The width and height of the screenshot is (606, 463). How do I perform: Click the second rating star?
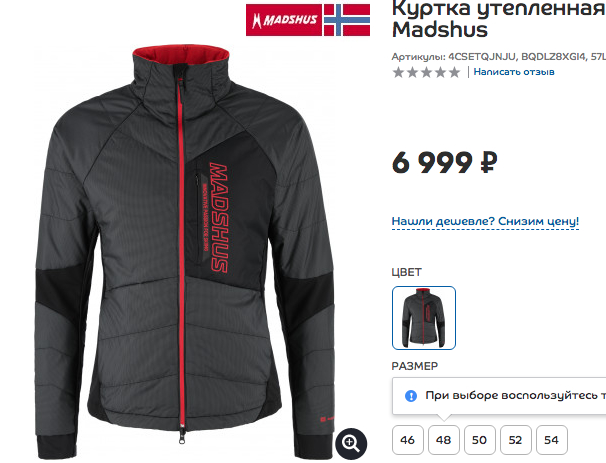(x=412, y=72)
